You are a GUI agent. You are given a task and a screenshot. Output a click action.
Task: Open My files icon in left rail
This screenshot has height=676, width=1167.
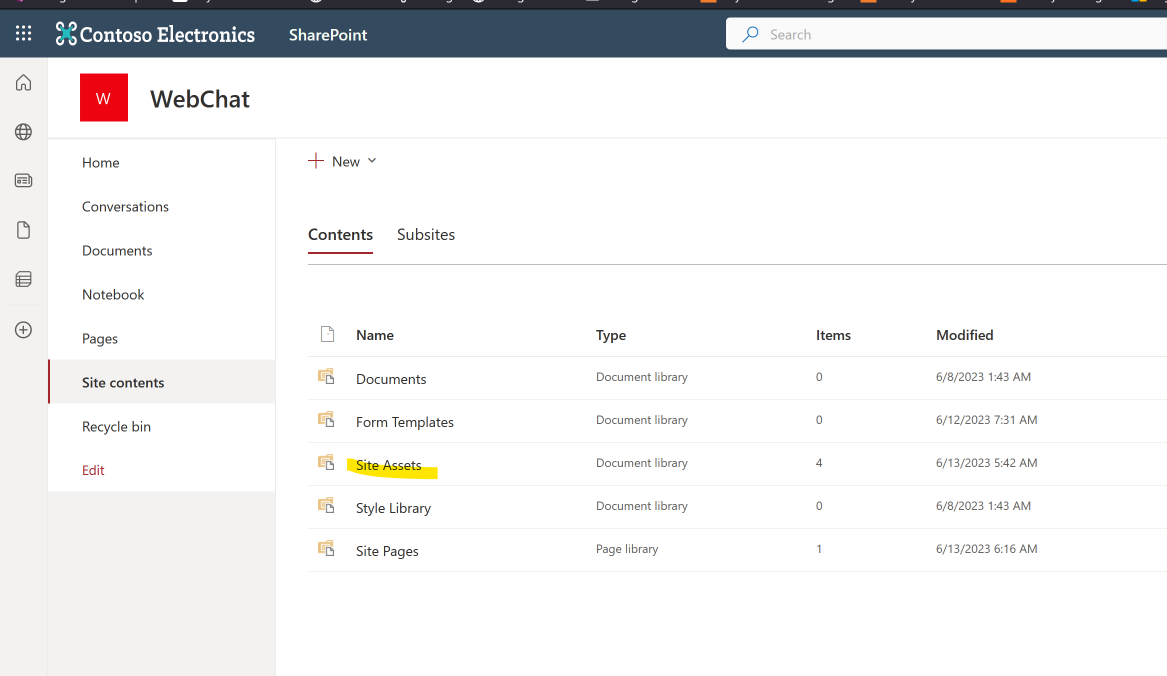pos(23,230)
